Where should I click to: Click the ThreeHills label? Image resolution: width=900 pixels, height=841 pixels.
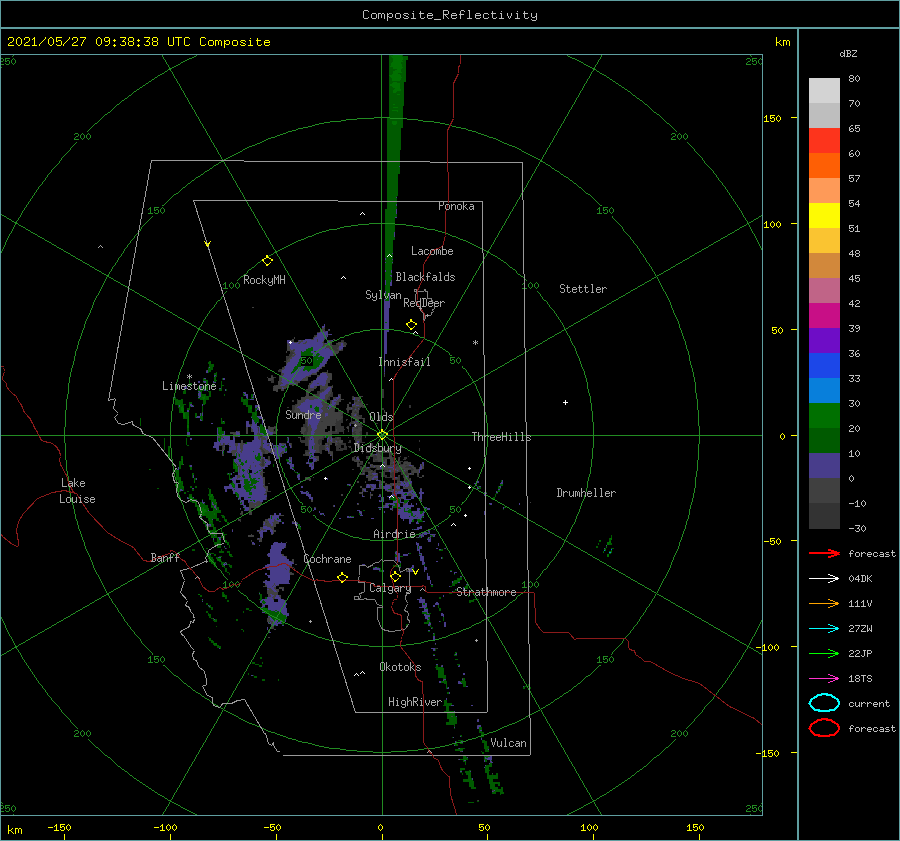pos(502,437)
